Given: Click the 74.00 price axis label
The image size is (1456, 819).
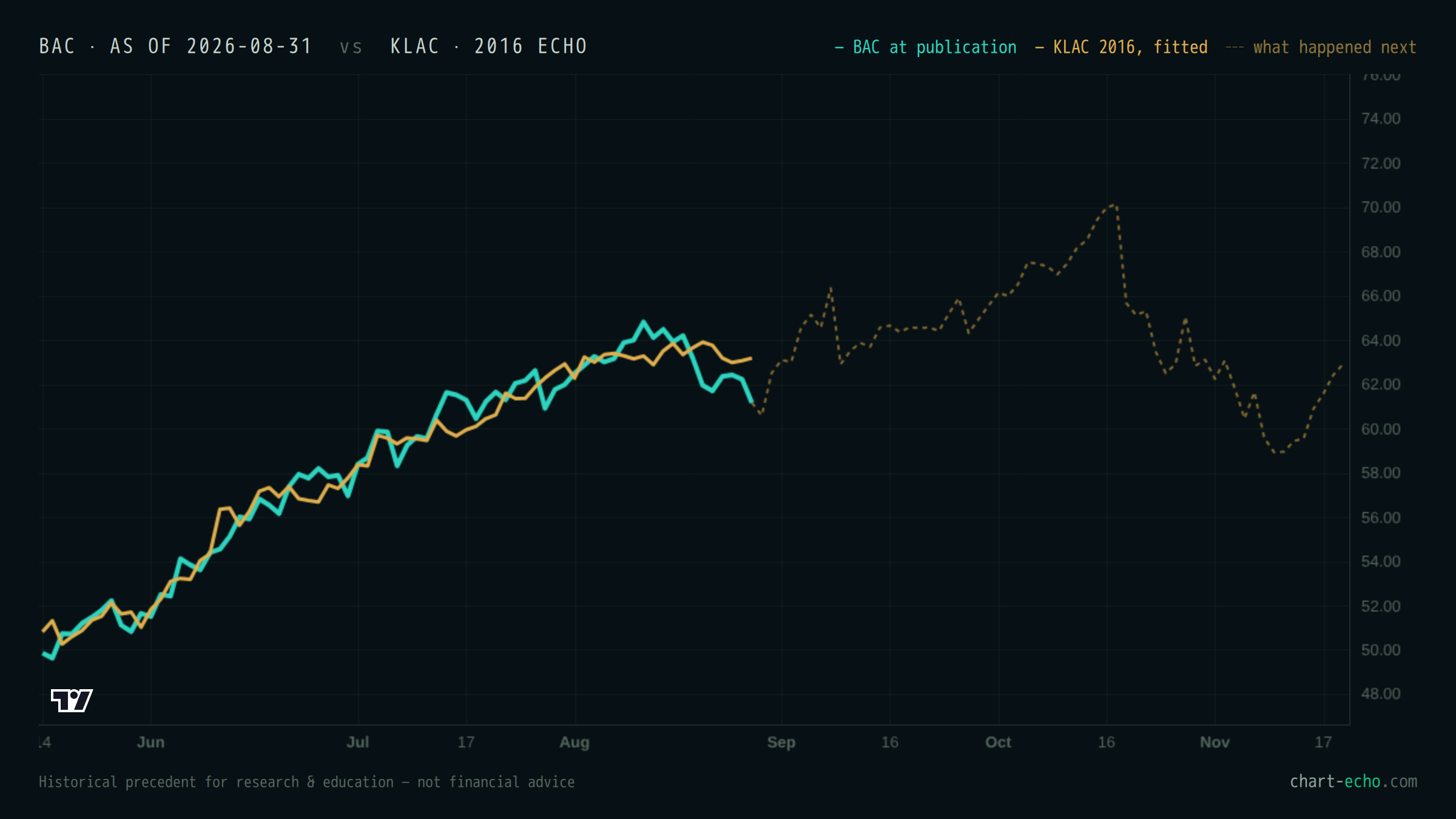Looking at the screenshot, I should [x=1381, y=119].
